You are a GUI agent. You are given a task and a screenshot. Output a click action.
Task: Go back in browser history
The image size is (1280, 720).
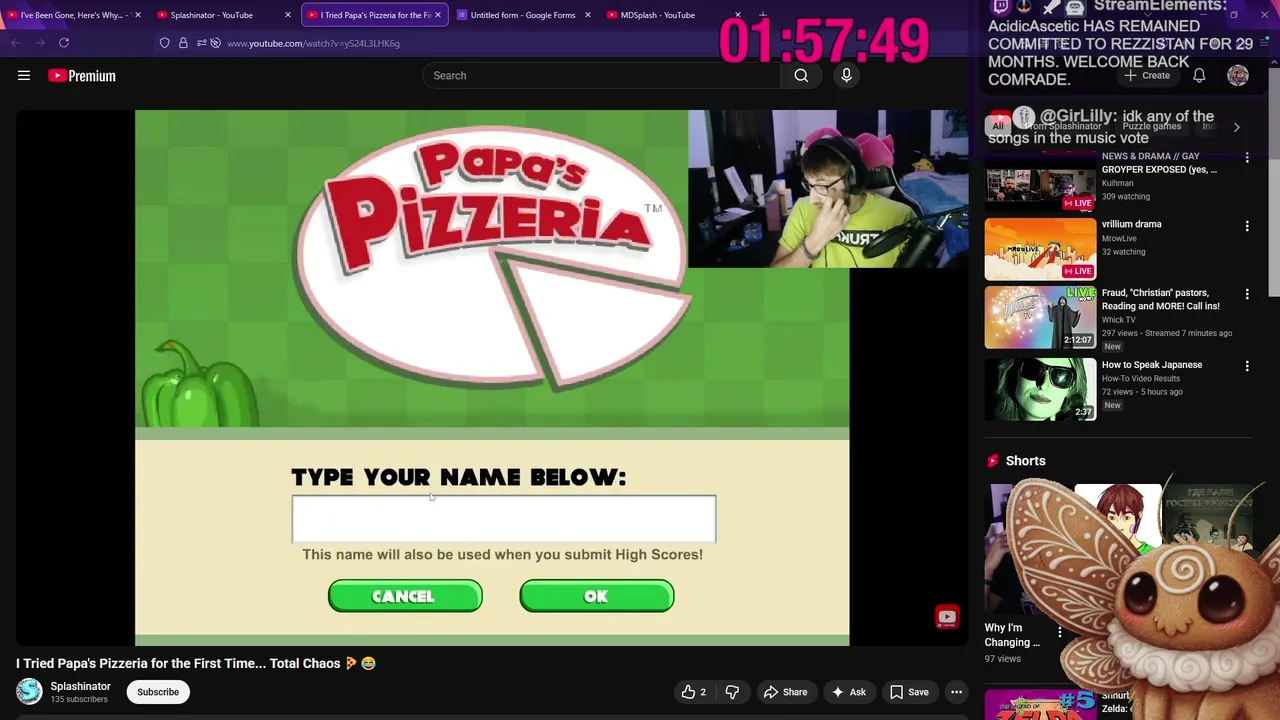click(16, 43)
